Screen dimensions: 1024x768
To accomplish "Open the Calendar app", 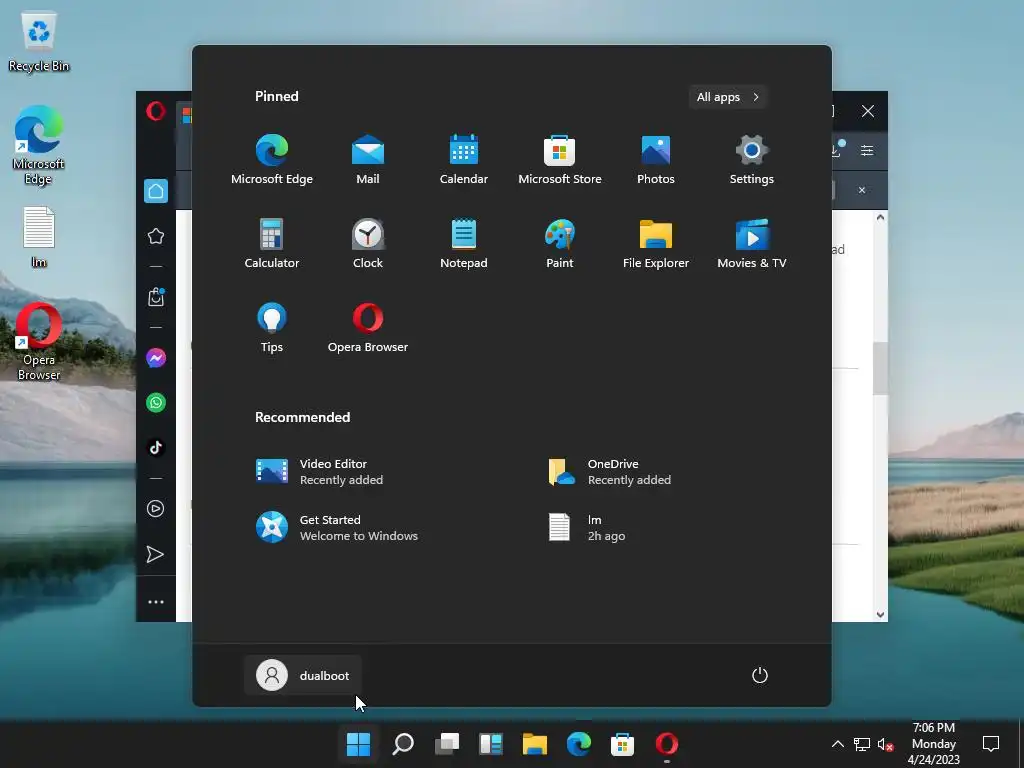I will coord(464,159).
